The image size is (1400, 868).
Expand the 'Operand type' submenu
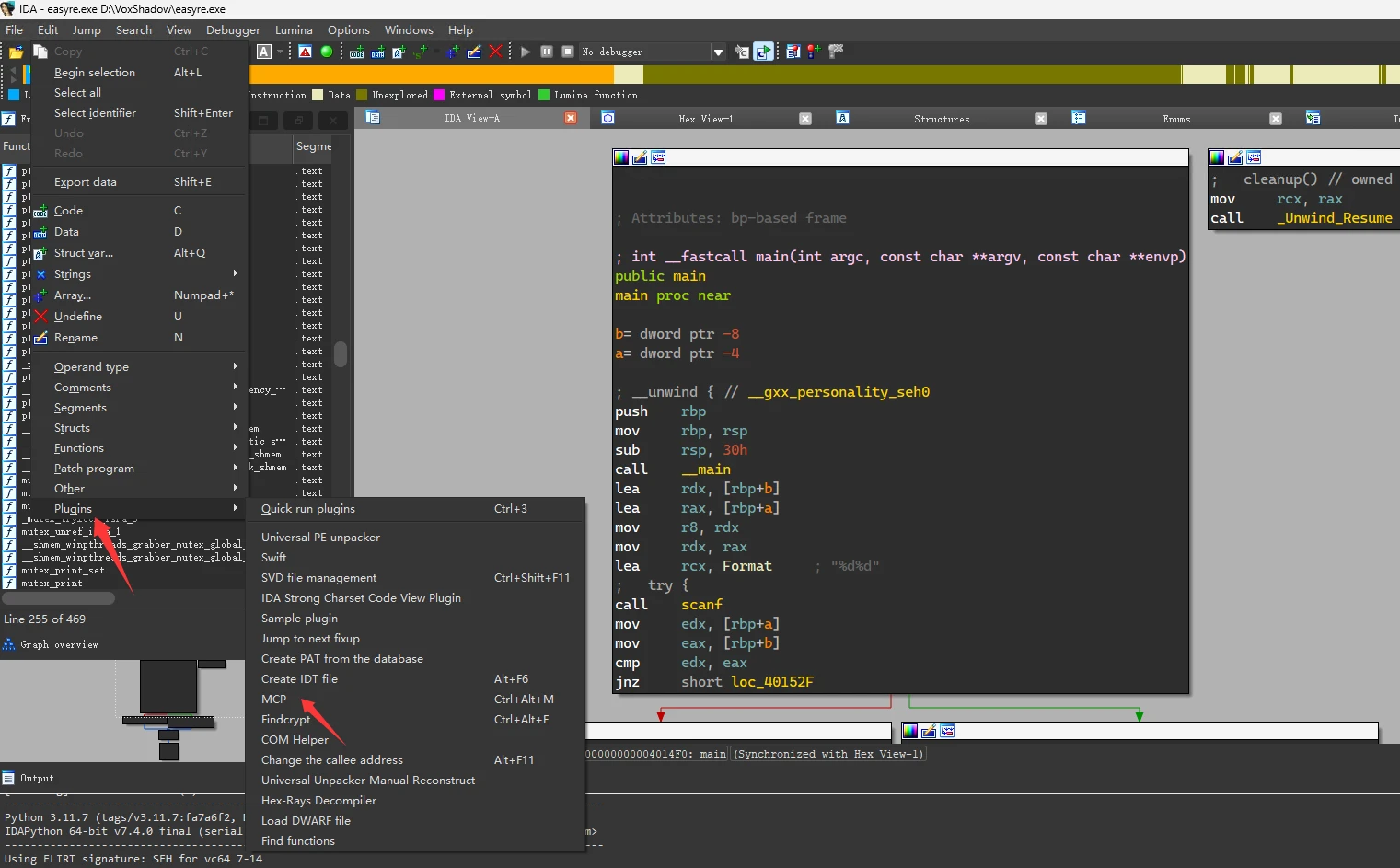point(140,367)
